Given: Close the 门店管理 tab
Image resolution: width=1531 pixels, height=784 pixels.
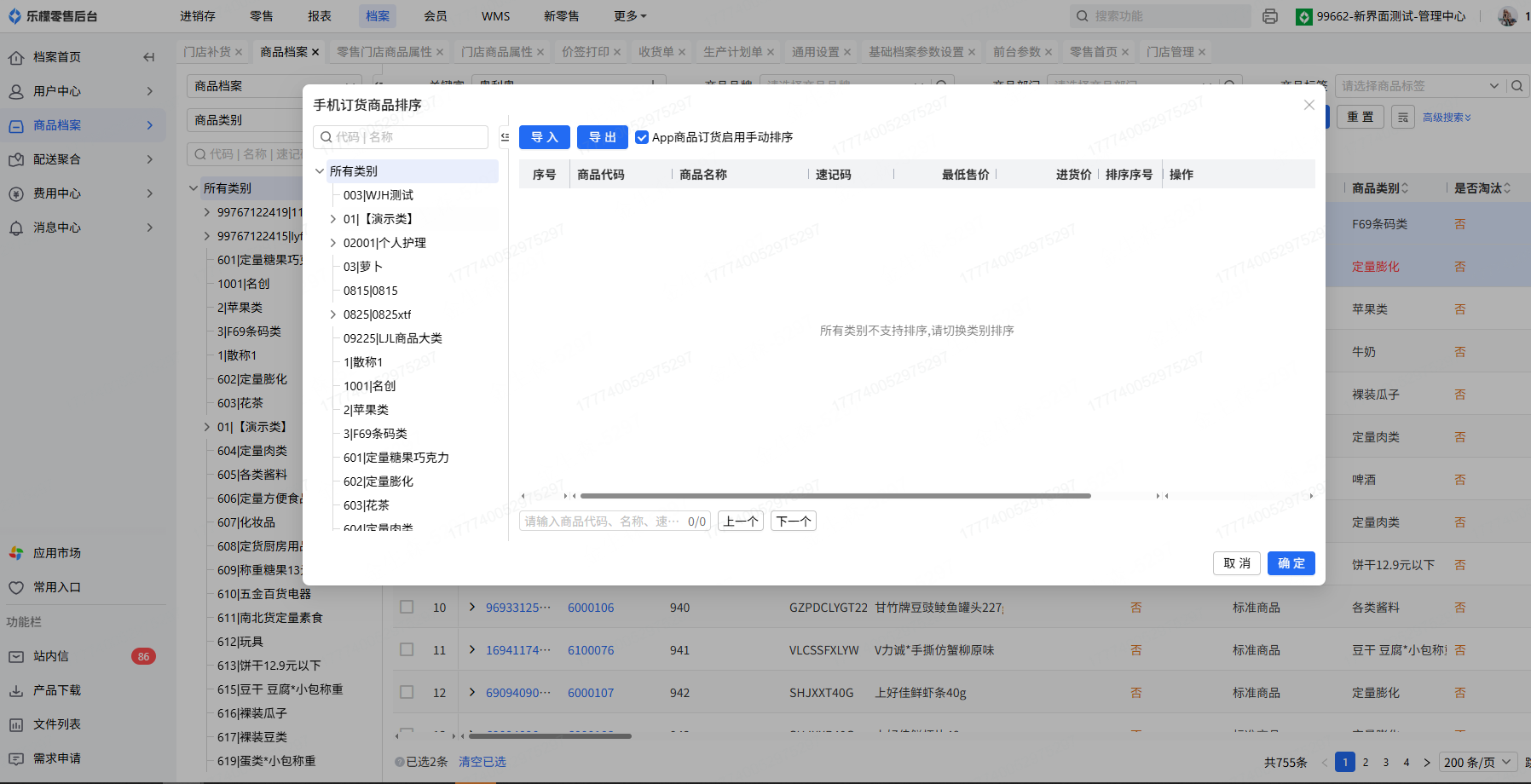Looking at the screenshot, I should 1202,52.
